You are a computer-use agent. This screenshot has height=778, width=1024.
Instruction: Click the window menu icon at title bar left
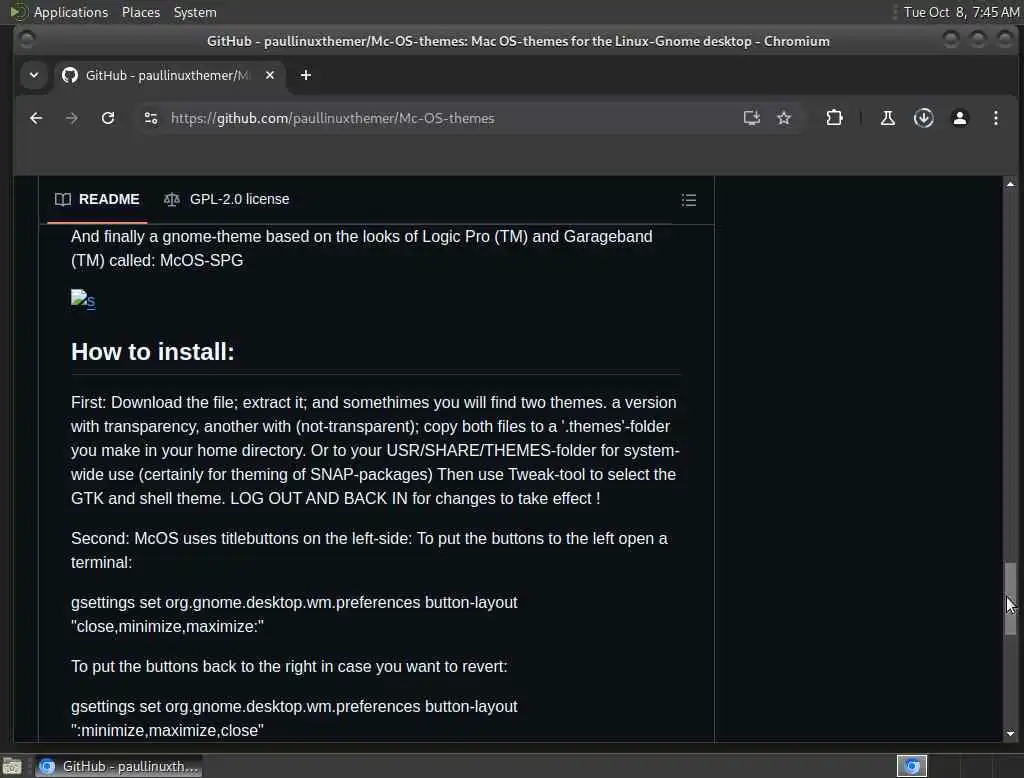click(27, 41)
